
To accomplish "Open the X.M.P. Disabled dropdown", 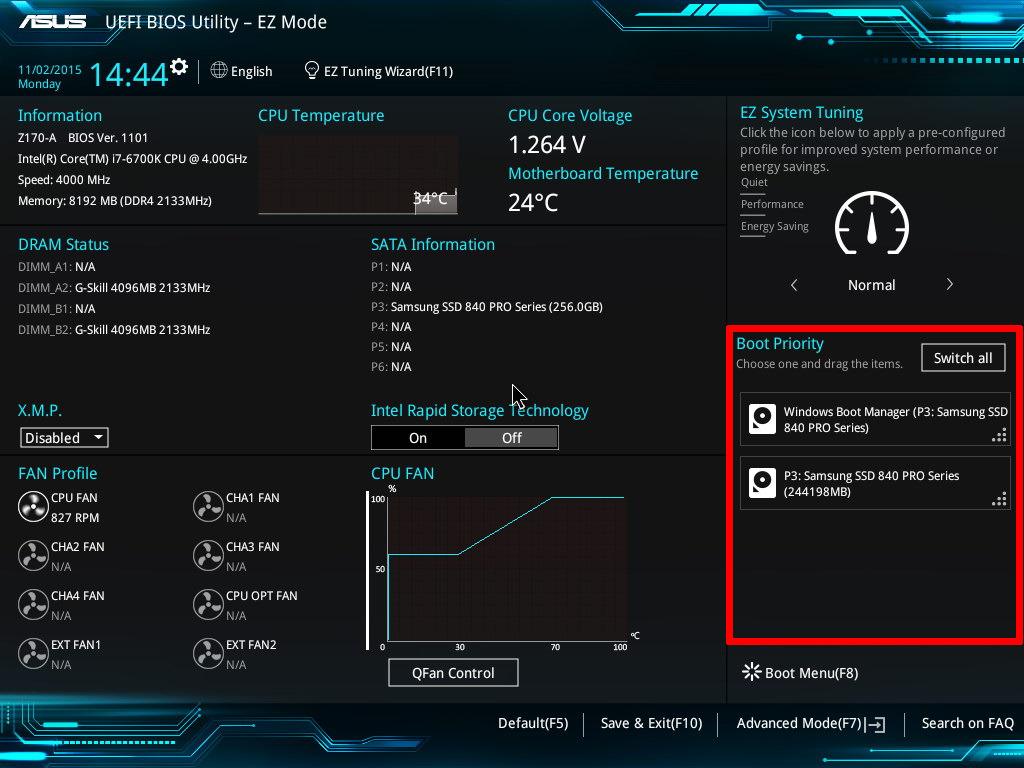I will click(x=64, y=438).
